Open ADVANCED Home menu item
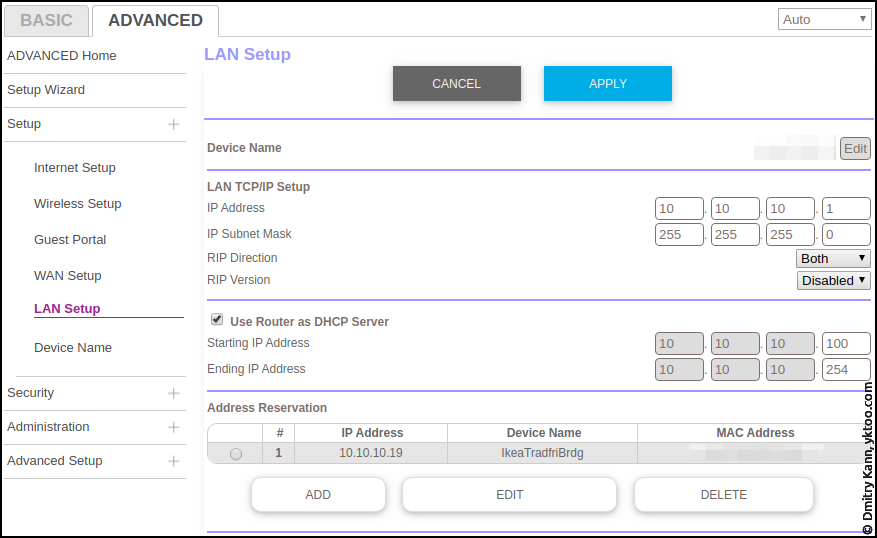Screen dimensions: 877x538 click(x=62, y=56)
